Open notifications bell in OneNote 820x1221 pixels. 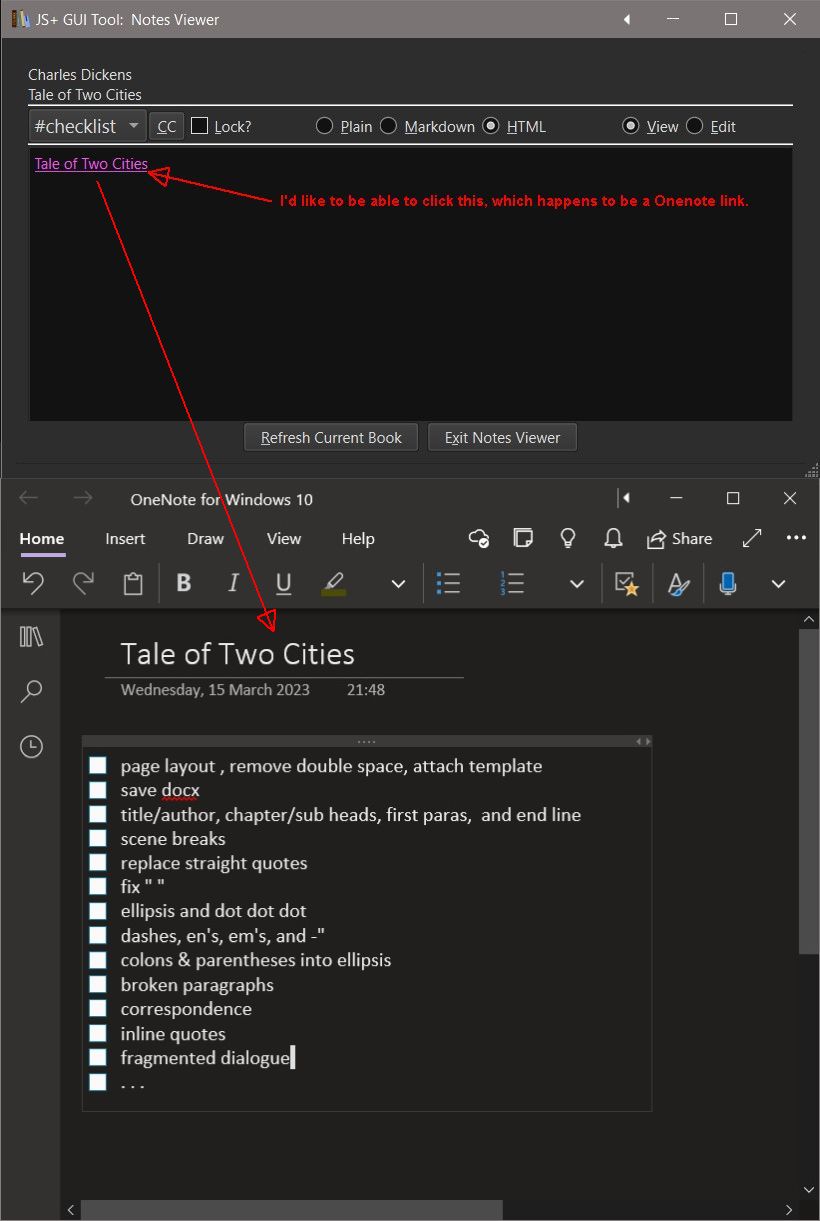[x=614, y=538]
